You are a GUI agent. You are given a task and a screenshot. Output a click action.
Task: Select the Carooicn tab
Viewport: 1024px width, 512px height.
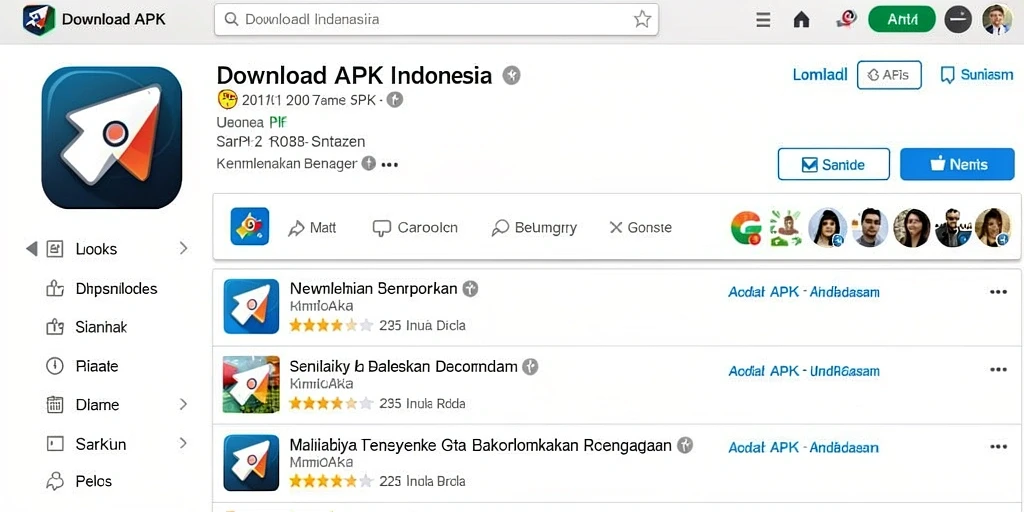[415, 227]
